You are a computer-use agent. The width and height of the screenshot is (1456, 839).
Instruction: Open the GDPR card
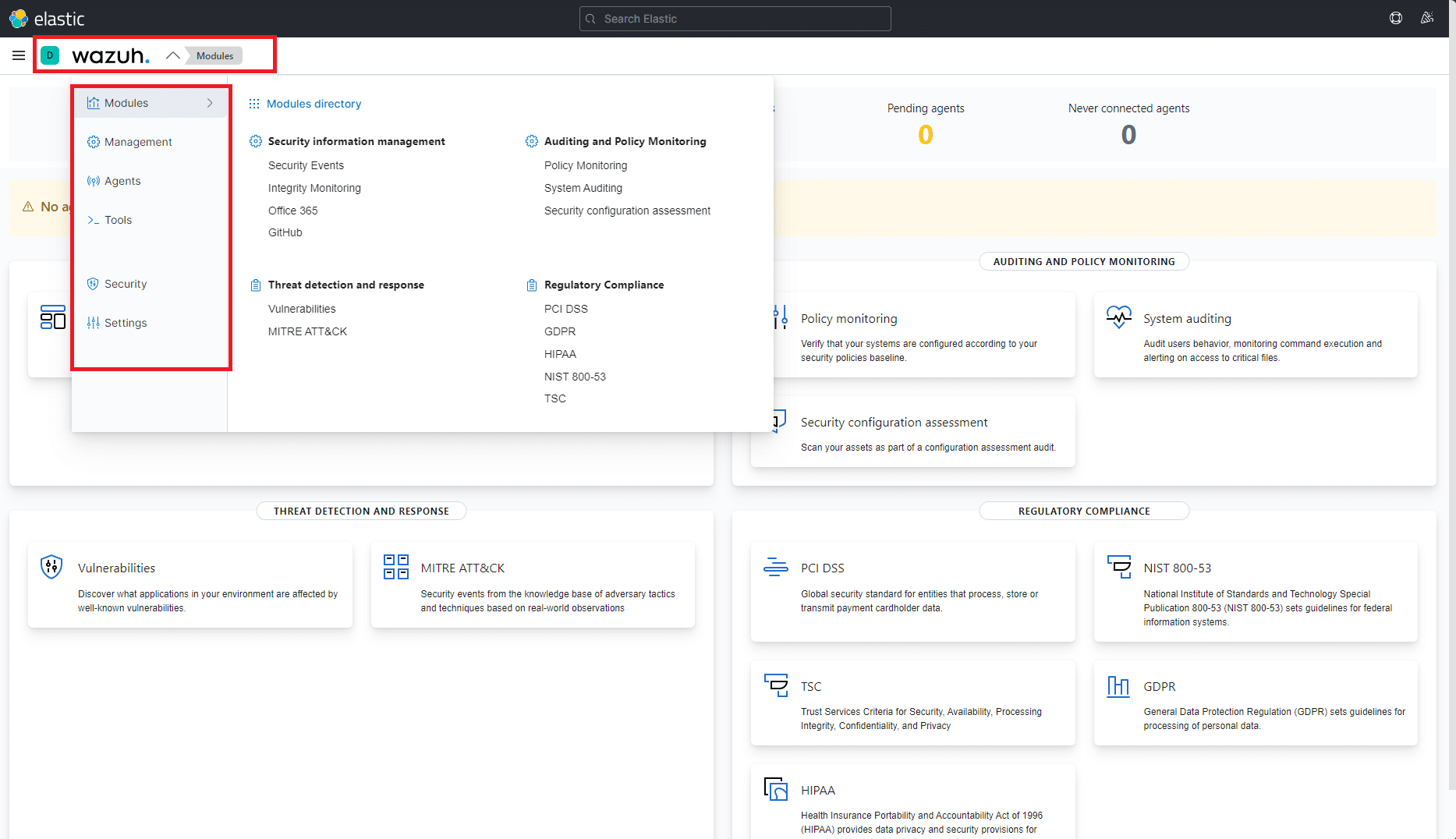[1256, 703]
